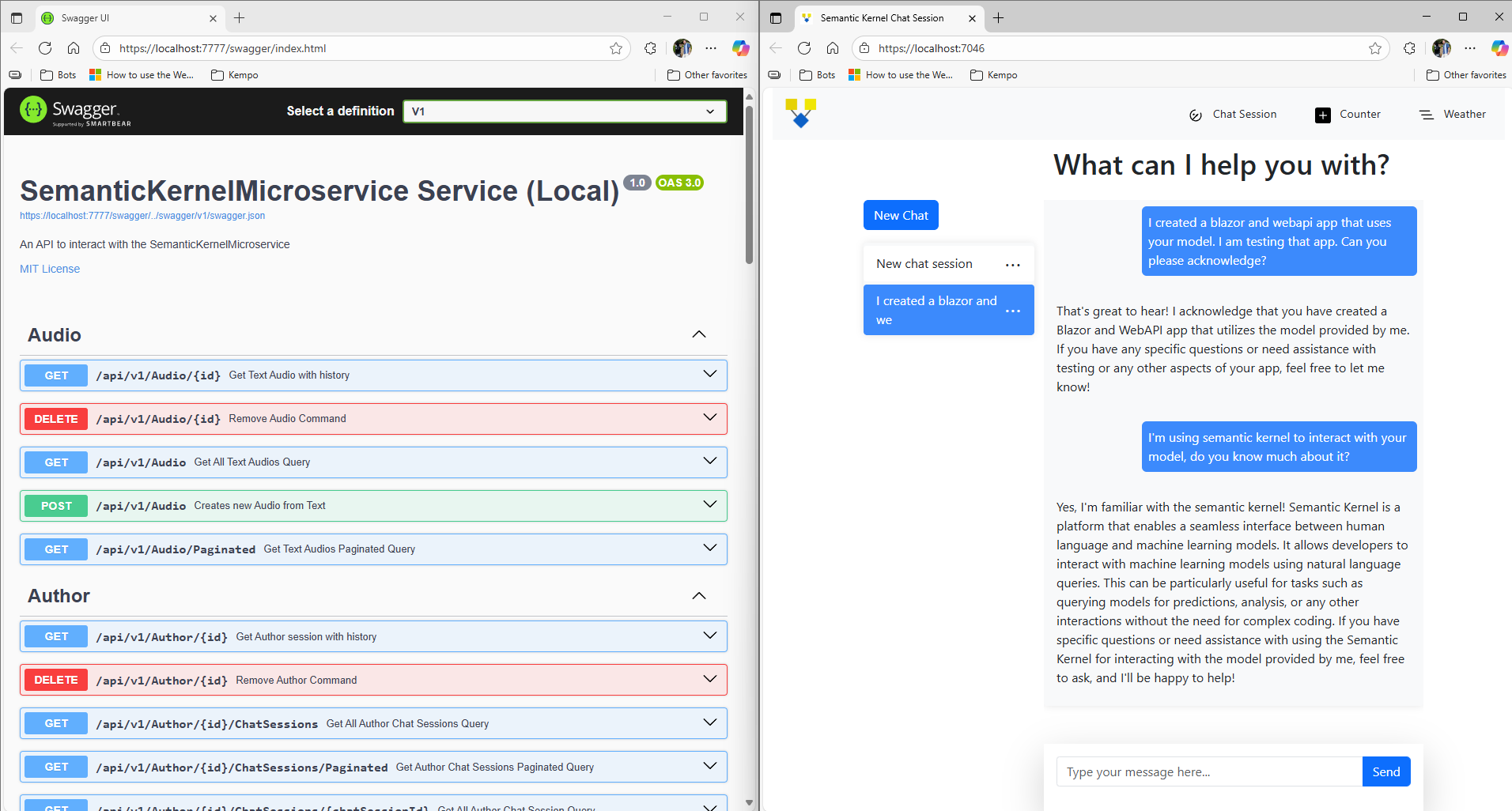Go back in the Swagger UI browser window
The image size is (1512, 811).
(x=17, y=48)
